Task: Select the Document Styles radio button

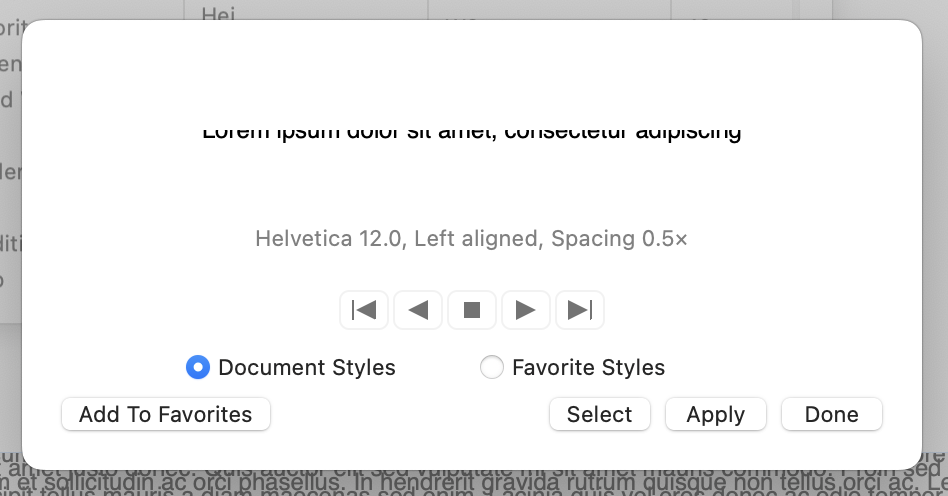Action: (x=198, y=368)
